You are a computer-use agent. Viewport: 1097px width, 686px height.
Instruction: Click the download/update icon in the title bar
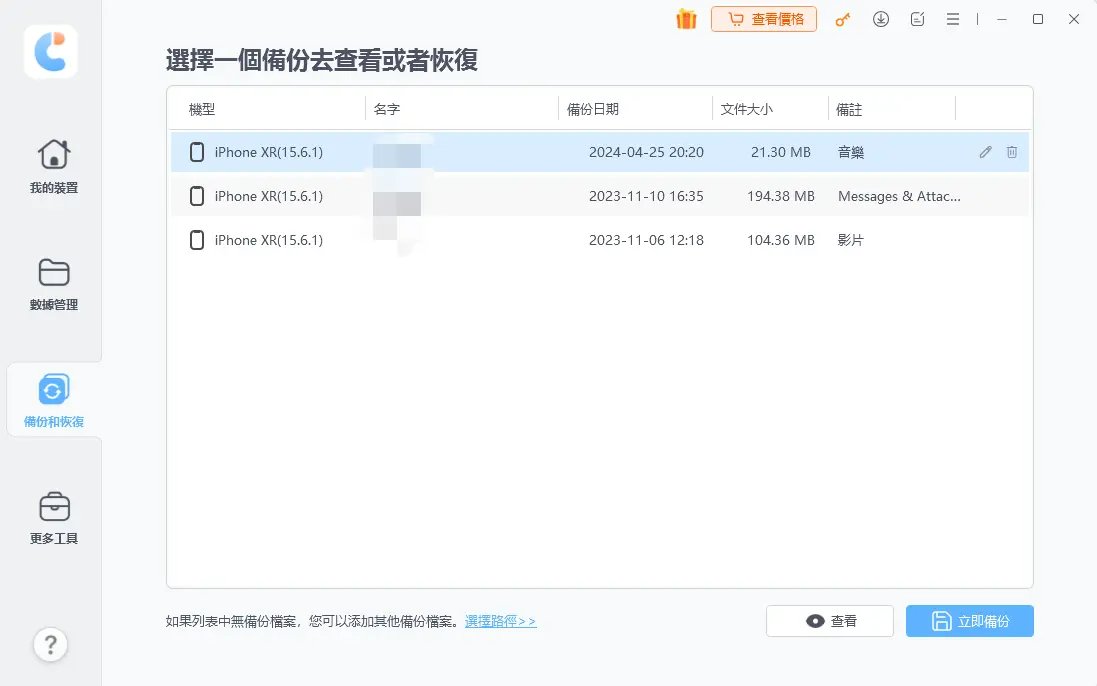click(x=881, y=19)
